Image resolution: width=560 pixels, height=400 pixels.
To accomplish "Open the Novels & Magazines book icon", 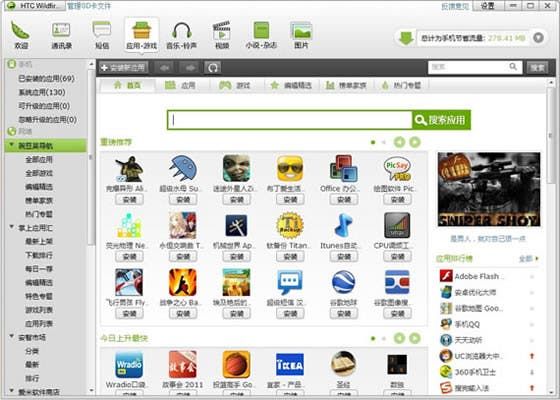I will (x=261, y=30).
